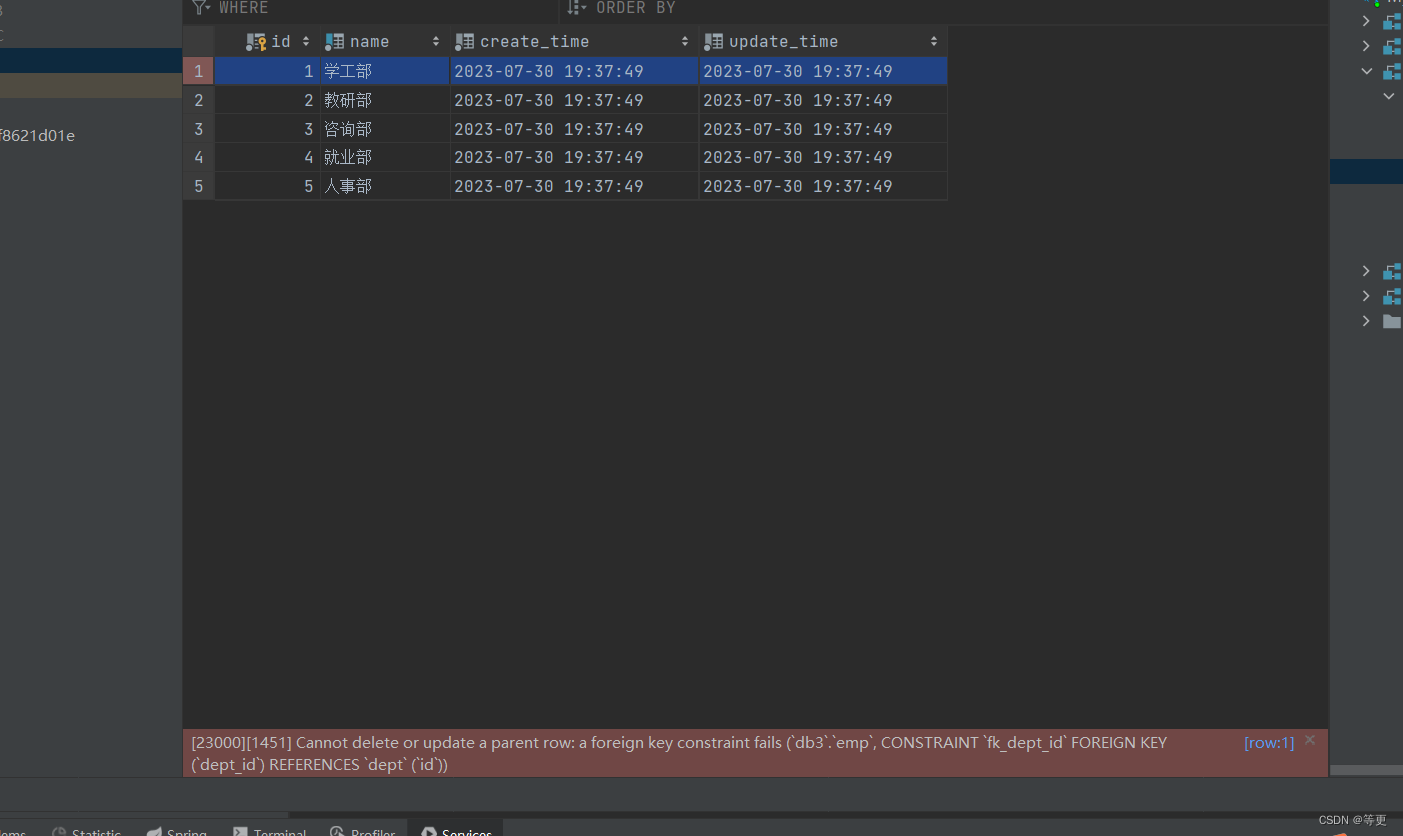Click the 人事部 name cell
The image size is (1403, 836).
tap(384, 186)
